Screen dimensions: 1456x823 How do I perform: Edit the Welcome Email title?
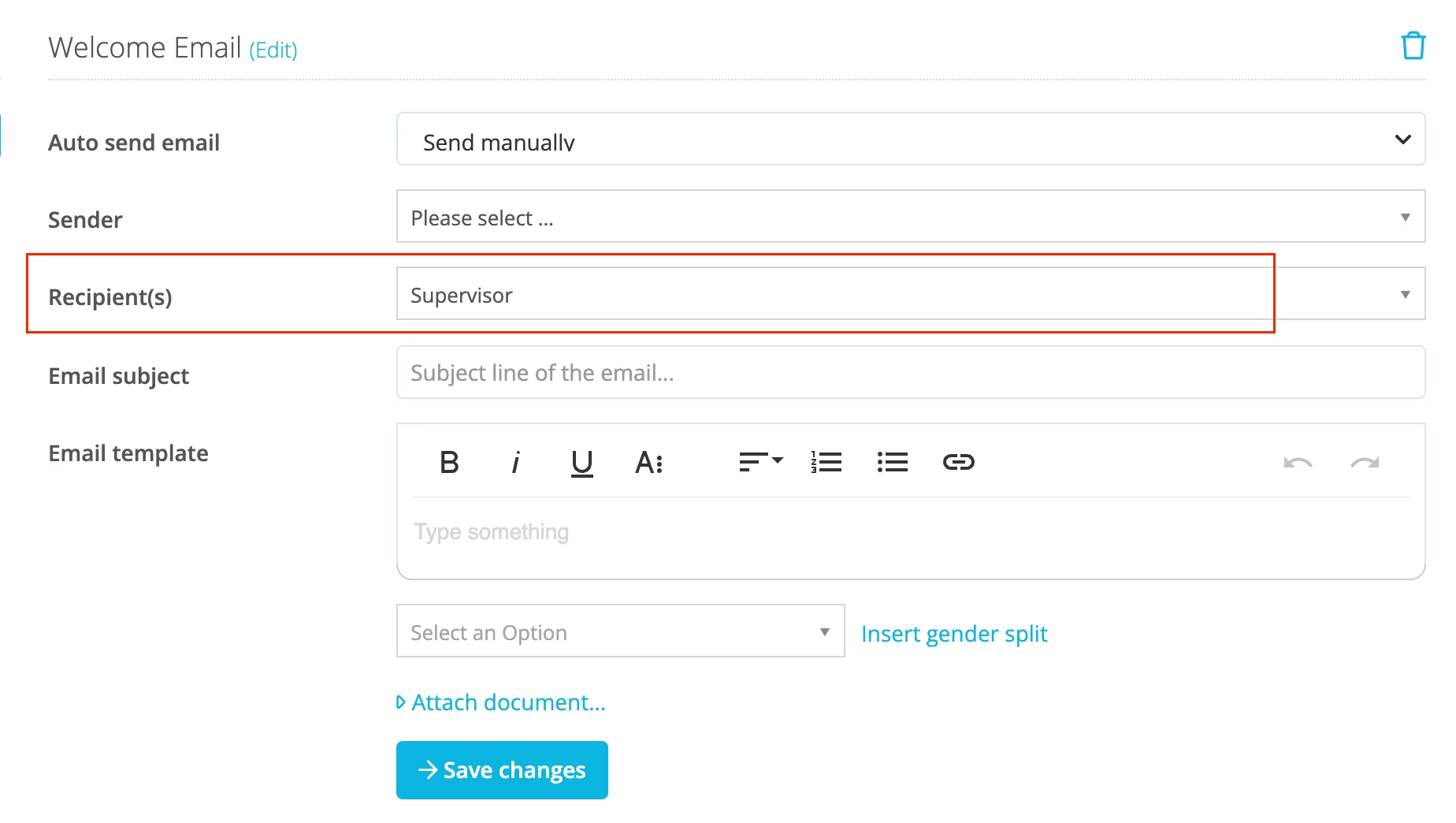pos(273,50)
